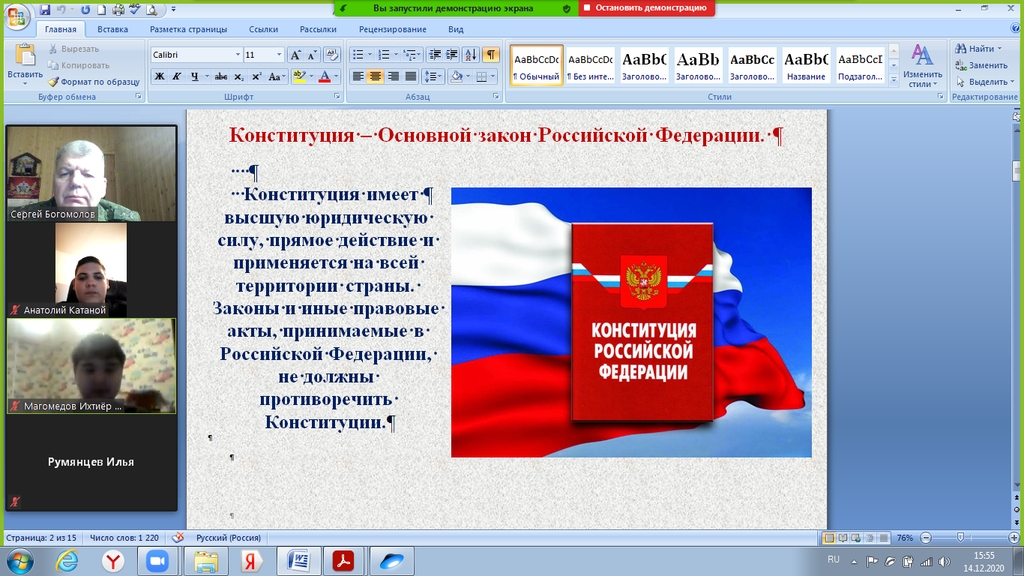The height and width of the screenshot is (576, 1024).
Task: Click the Cut (Вырезать) command
Action: (74, 49)
